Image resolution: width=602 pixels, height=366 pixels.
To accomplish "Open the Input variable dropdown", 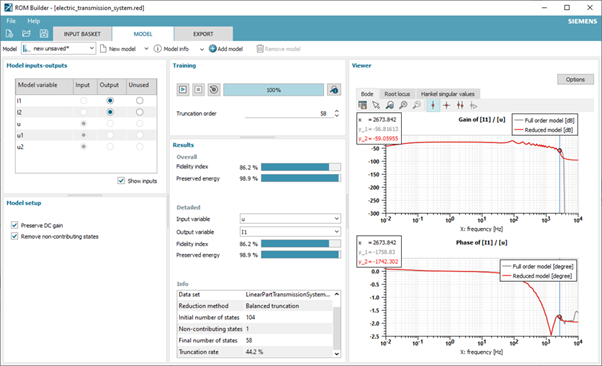I will pyautogui.click(x=290, y=219).
